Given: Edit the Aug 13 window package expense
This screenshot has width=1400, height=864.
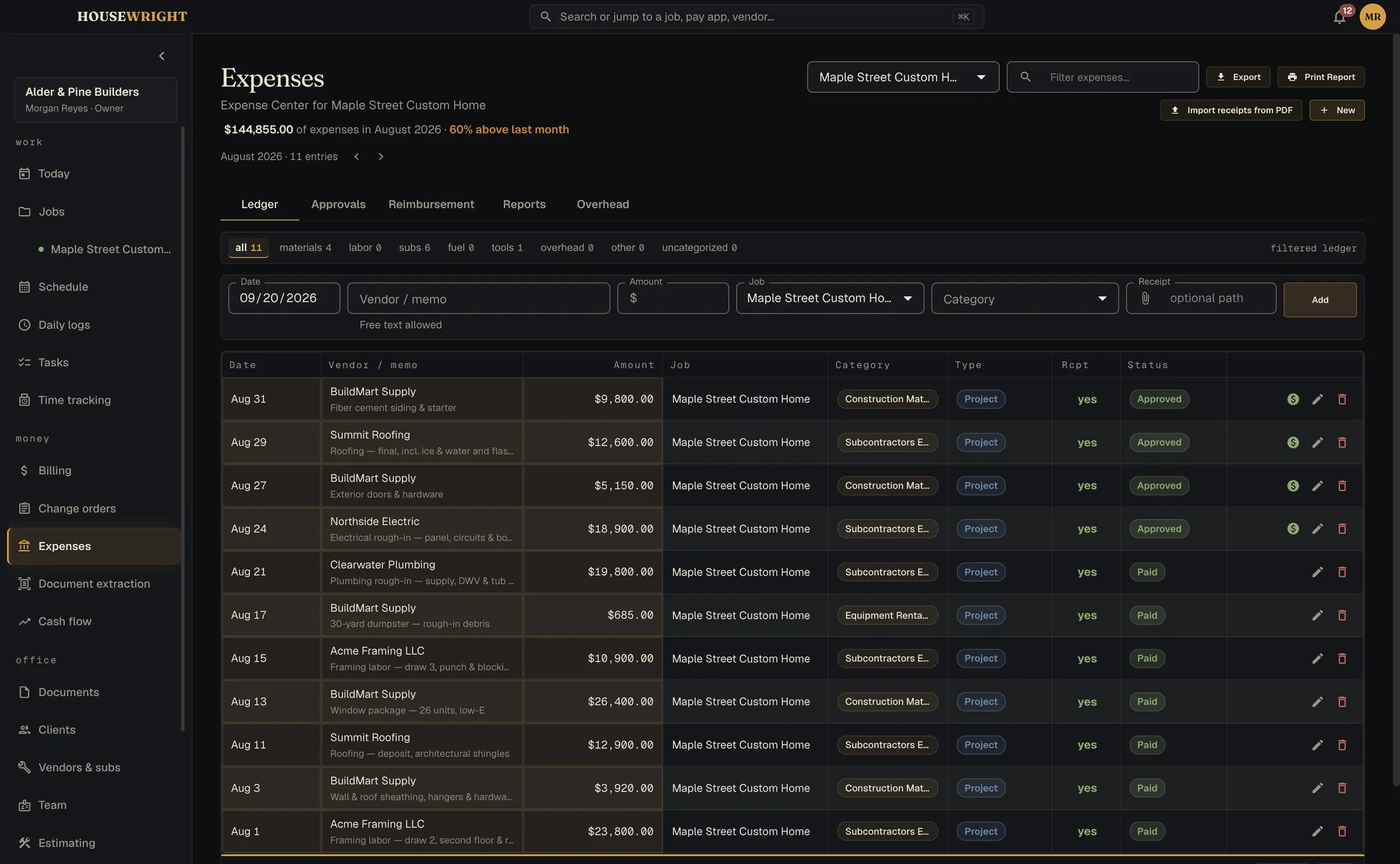Looking at the screenshot, I should [1317, 702].
